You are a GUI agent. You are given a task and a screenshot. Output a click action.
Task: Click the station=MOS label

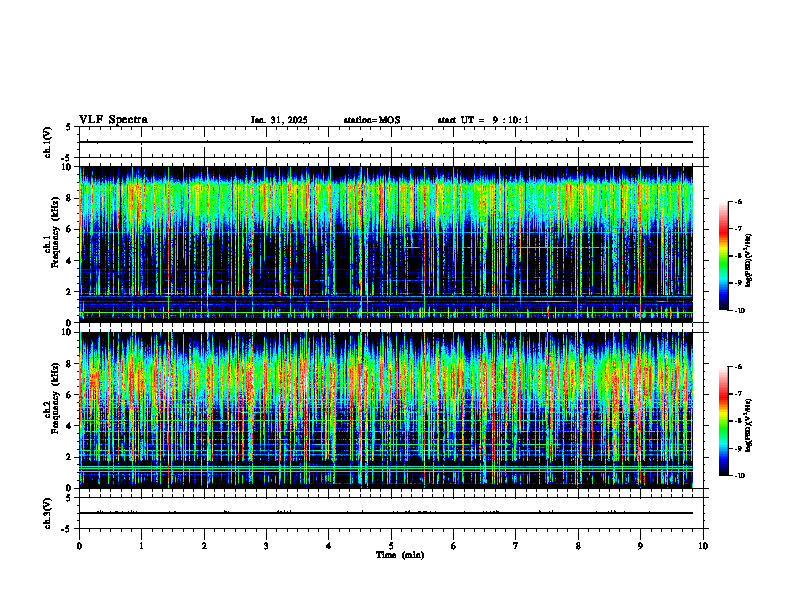click(x=372, y=120)
